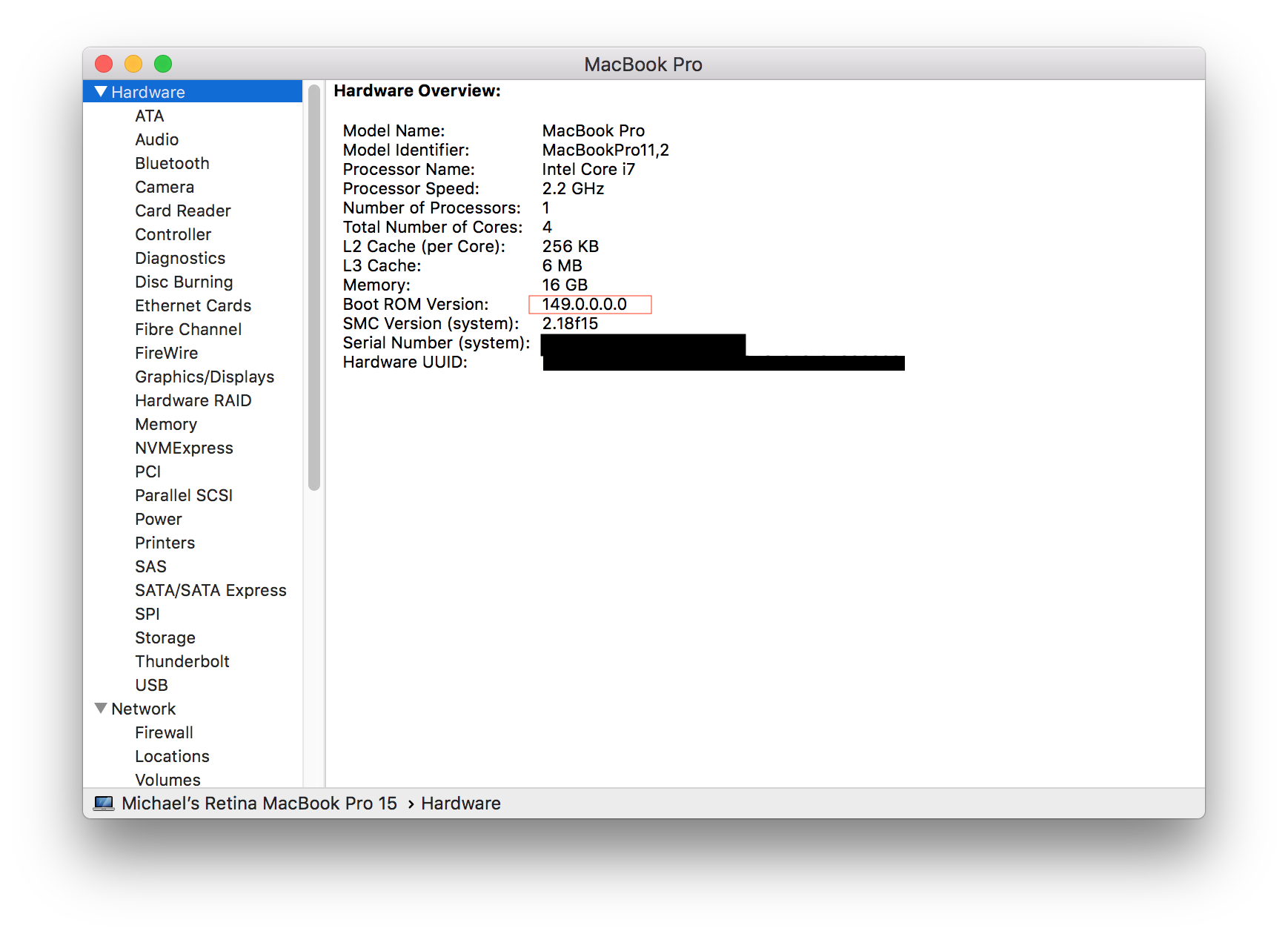Open the PCI entry
Image resolution: width=1288 pixels, height=937 pixels.
[148, 471]
